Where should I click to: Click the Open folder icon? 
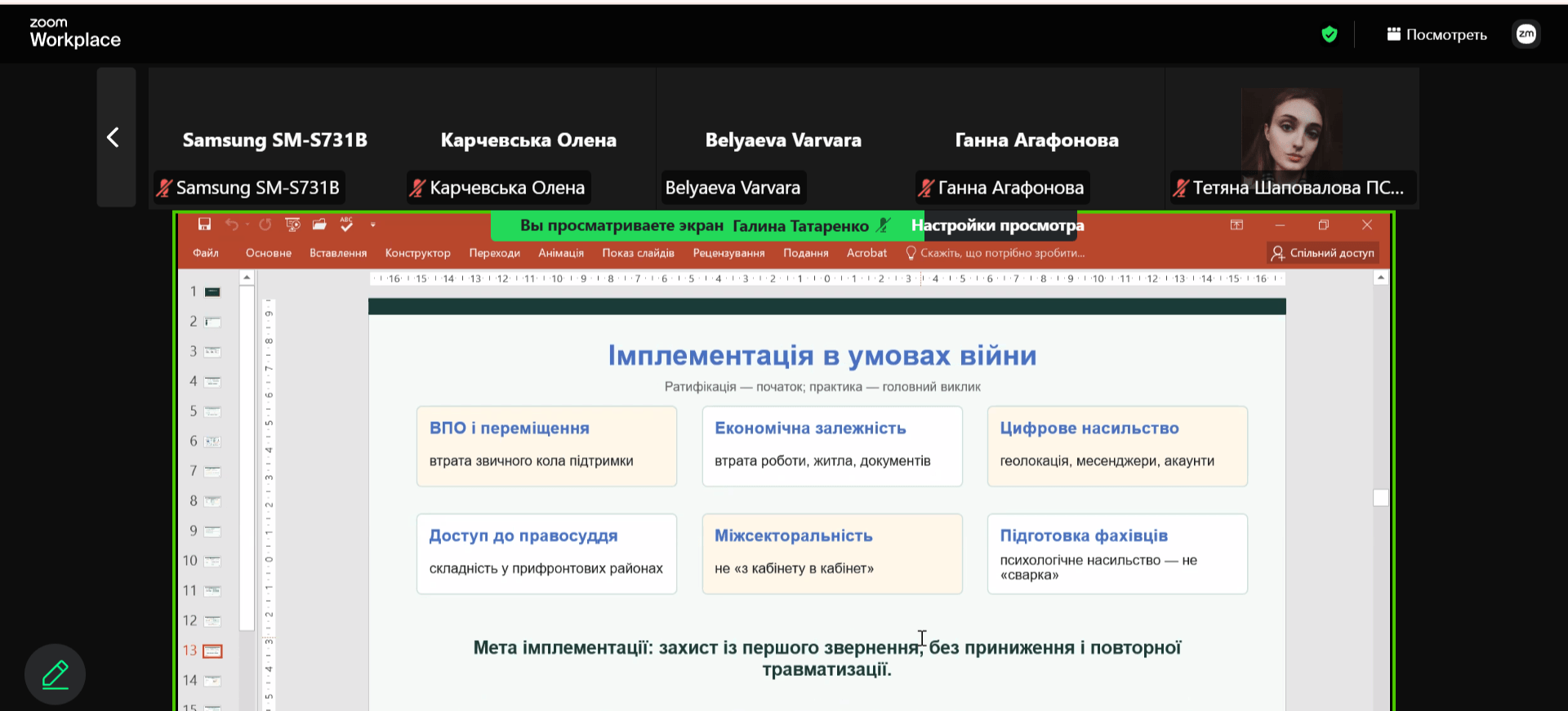[319, 224]
